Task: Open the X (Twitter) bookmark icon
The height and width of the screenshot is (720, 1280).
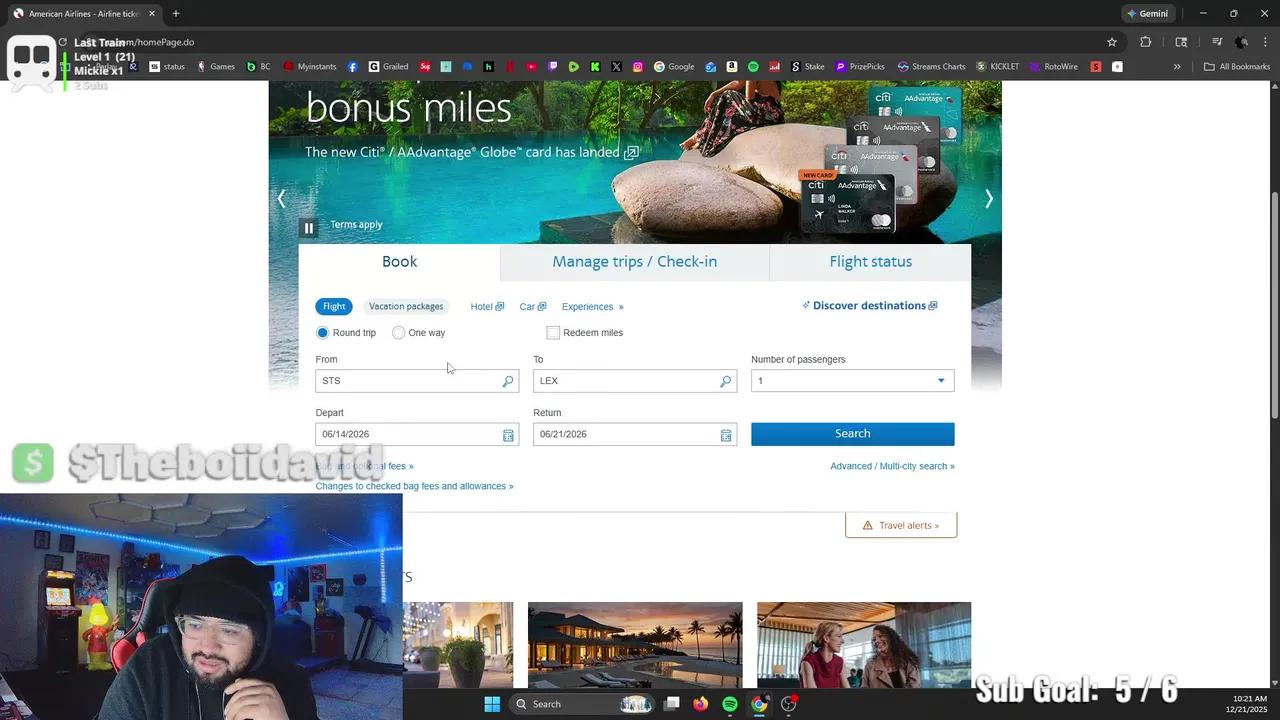Action: (616, 67)
